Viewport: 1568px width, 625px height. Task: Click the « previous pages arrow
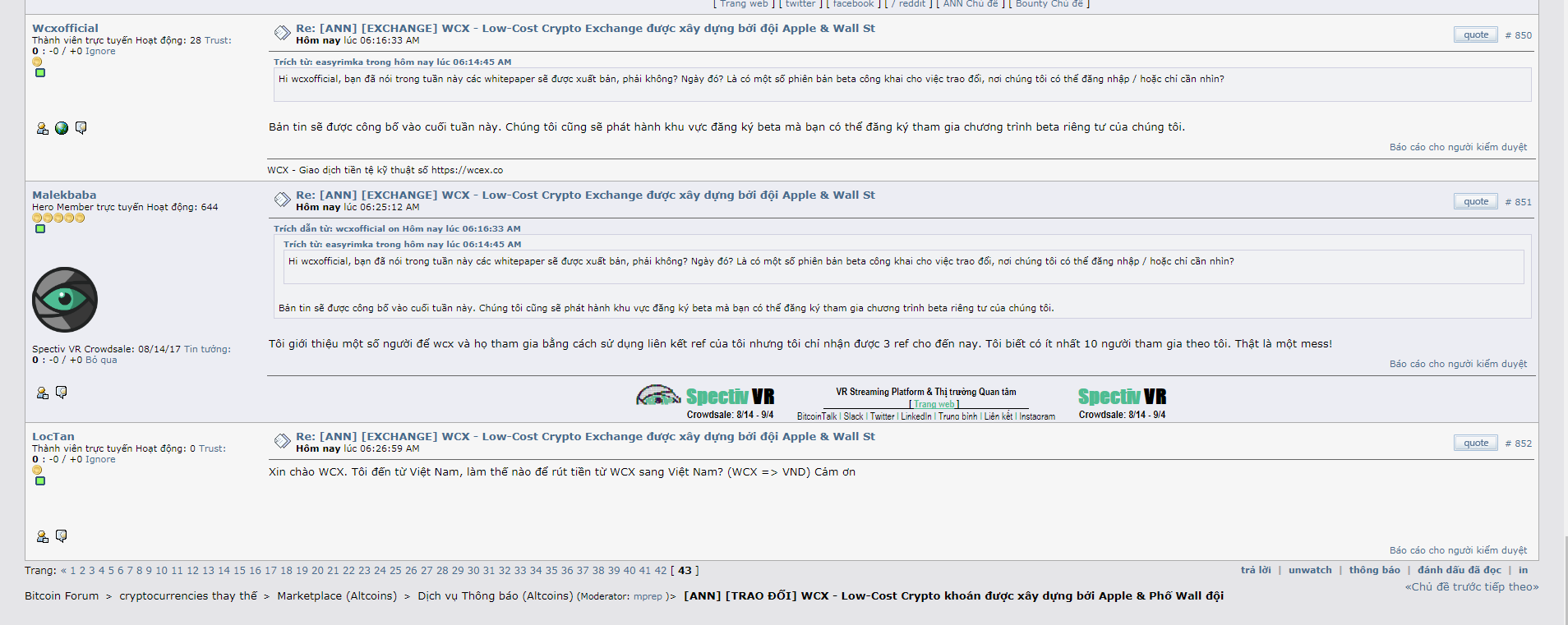point(63,570)
